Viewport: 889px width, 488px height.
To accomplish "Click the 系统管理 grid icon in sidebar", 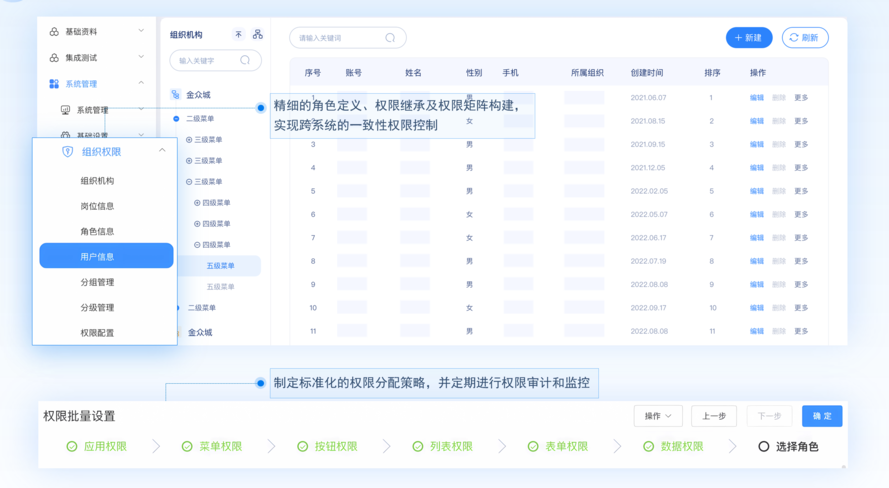I will [x=54, y=84].
